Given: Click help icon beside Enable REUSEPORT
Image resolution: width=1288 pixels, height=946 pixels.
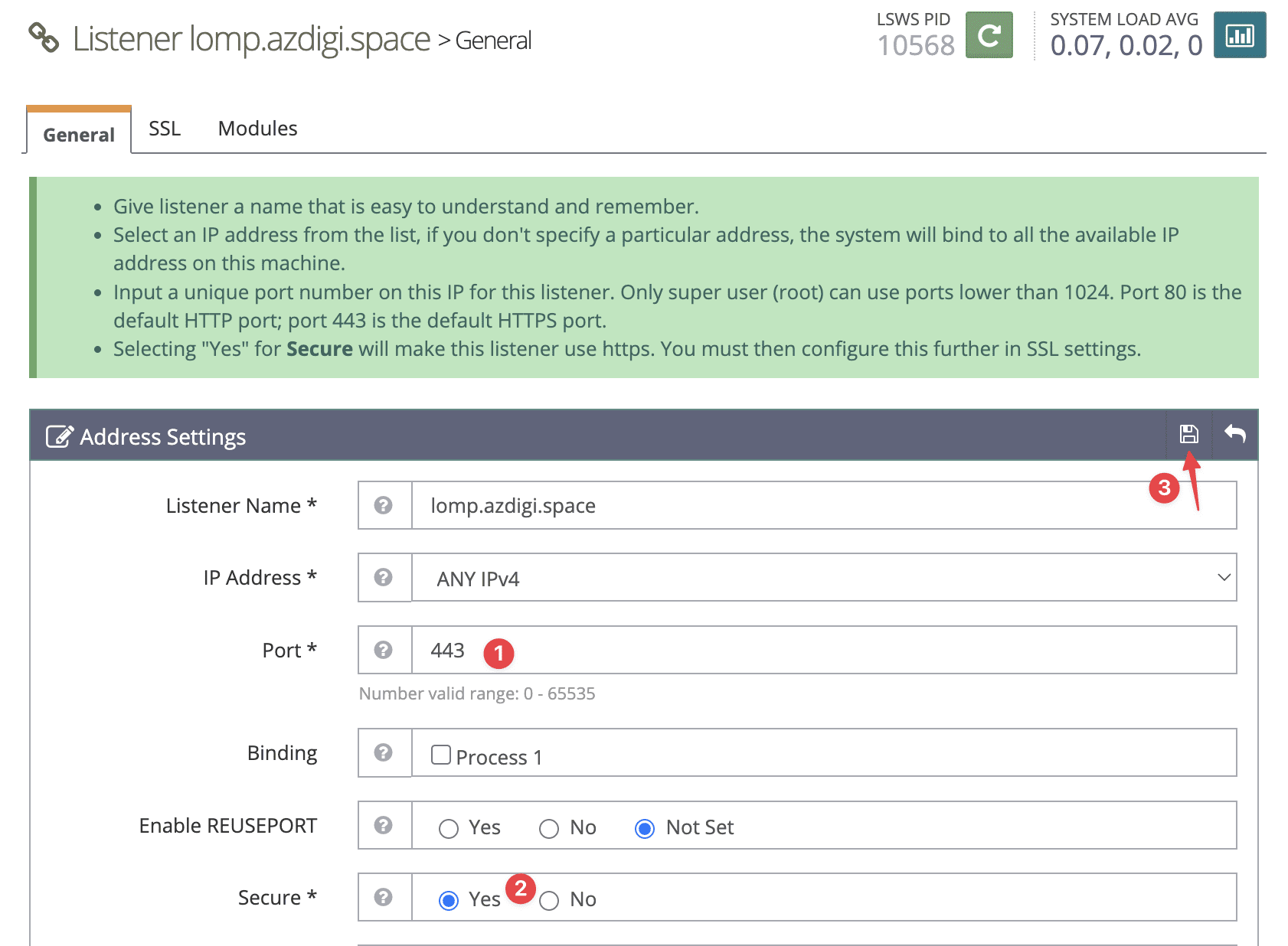Looking at the screenshot, I should coord(384,825).
